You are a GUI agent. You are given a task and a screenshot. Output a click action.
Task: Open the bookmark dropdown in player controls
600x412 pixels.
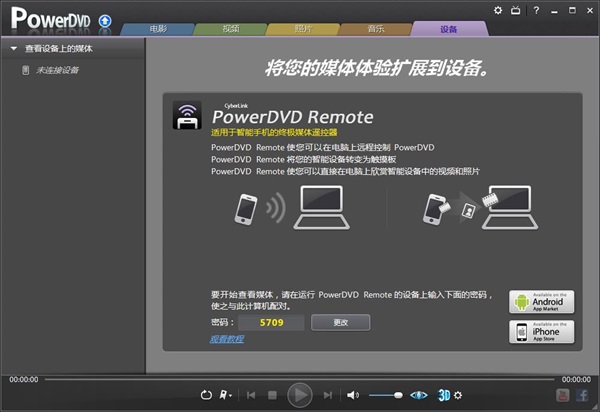(225, 395)
